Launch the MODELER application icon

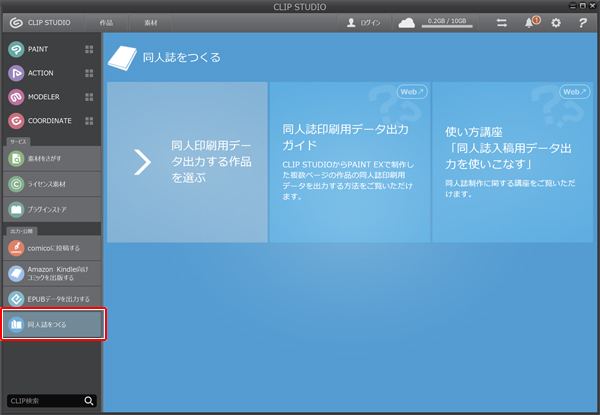coord(16,97)
